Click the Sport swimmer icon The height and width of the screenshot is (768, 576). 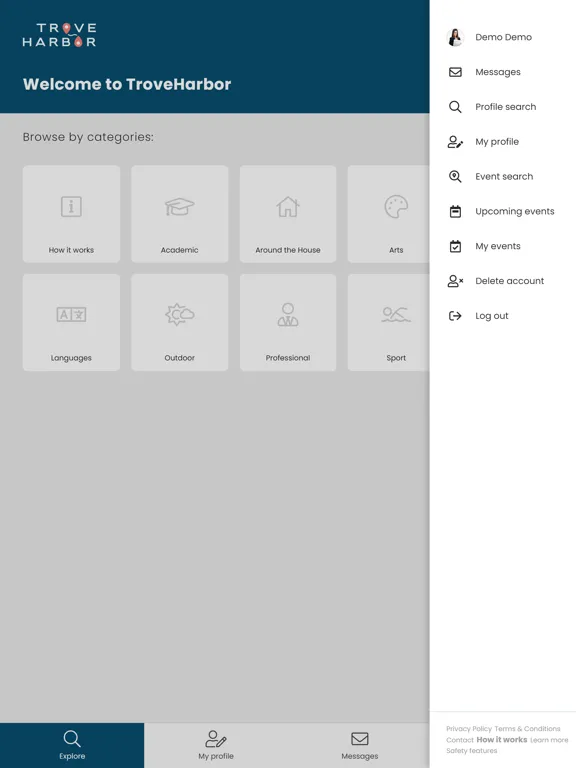396,314
